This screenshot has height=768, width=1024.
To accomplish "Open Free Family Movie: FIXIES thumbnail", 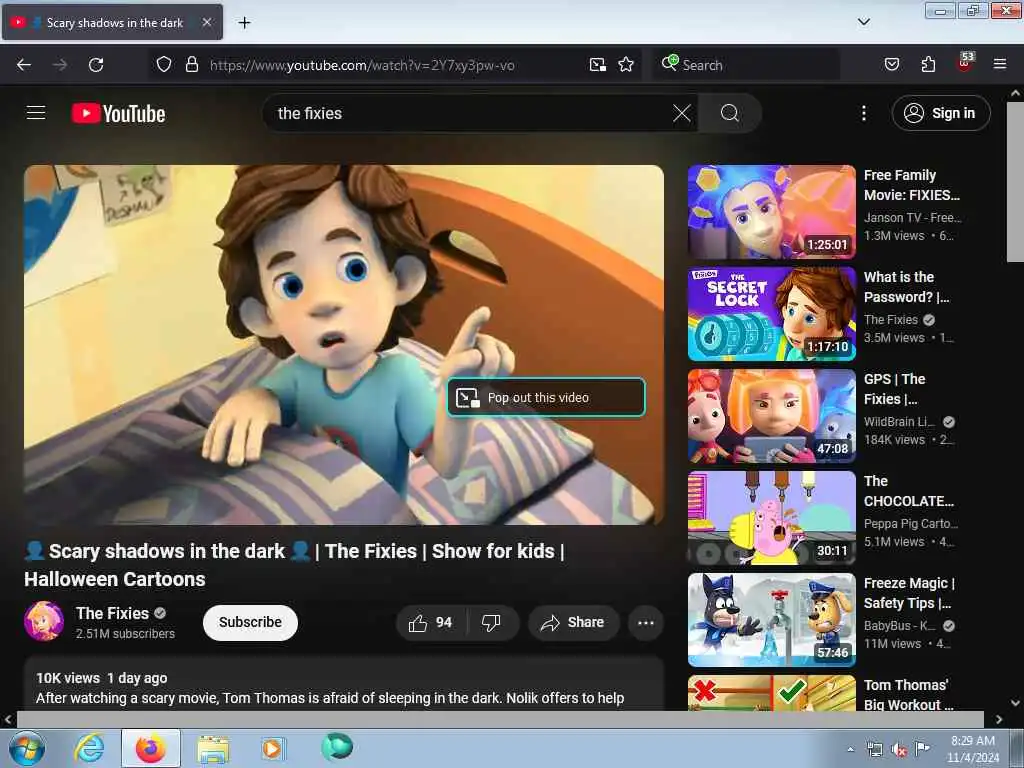I will tap(771, 212).
